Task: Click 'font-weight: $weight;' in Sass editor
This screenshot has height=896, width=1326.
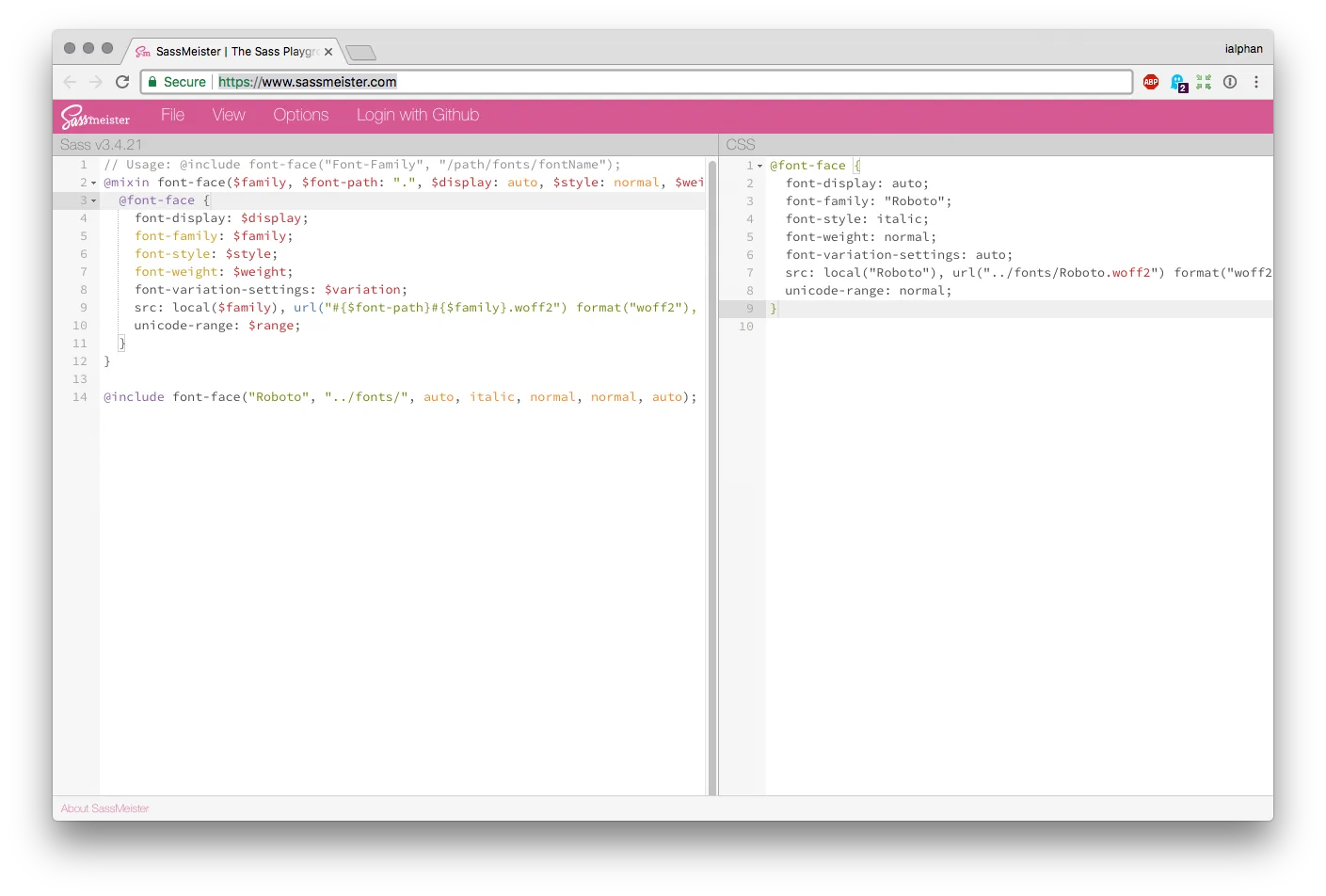Action: [x=214, y=272]
